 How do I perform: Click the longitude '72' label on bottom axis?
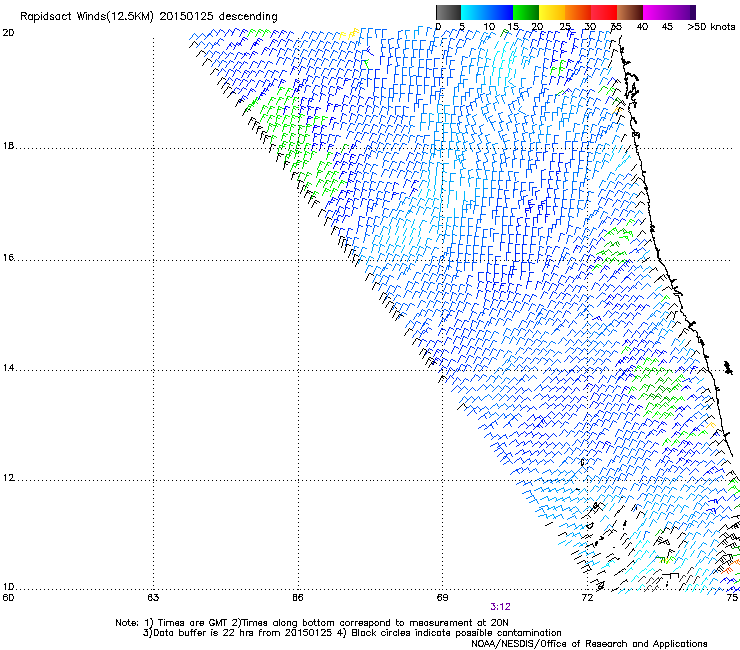(587, 598)
